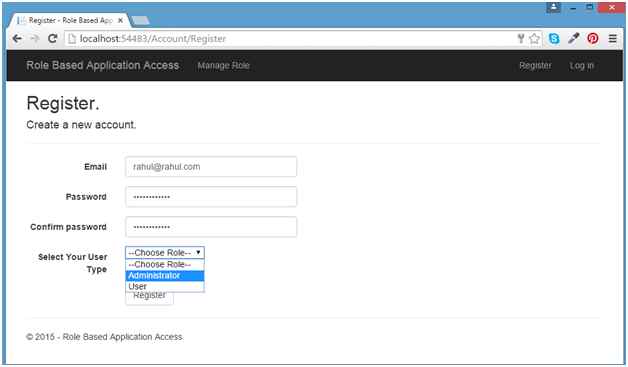Click the Register submit button
628x367 pixels.
click(149, 298)
